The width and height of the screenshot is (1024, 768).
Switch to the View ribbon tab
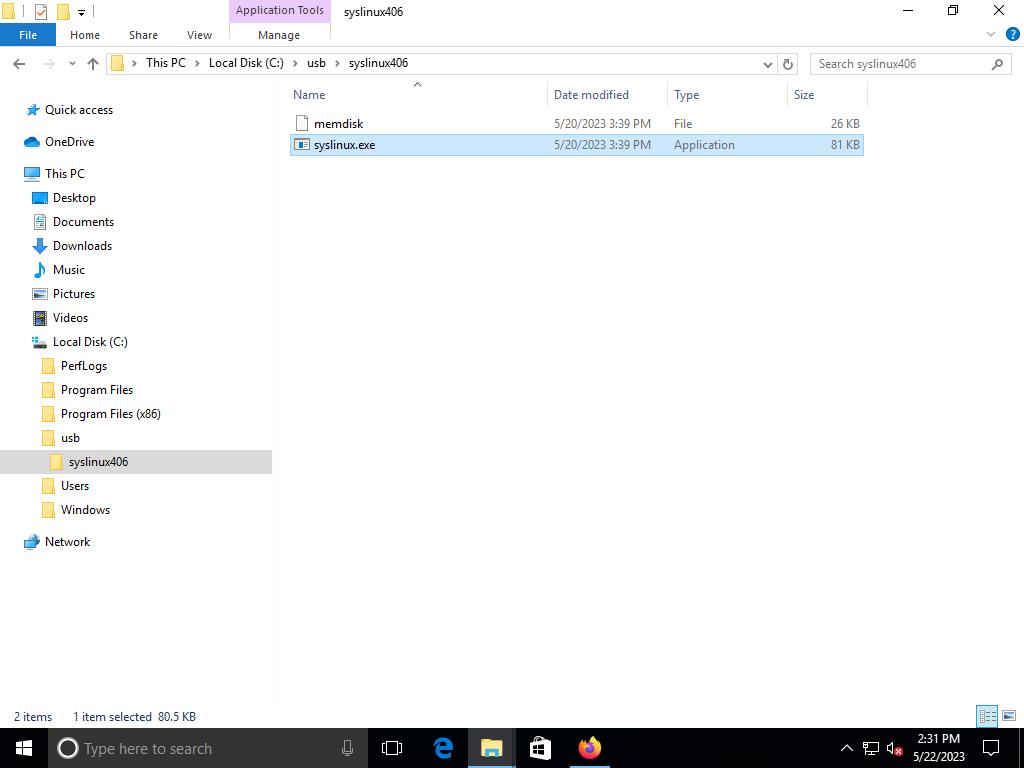199,35
